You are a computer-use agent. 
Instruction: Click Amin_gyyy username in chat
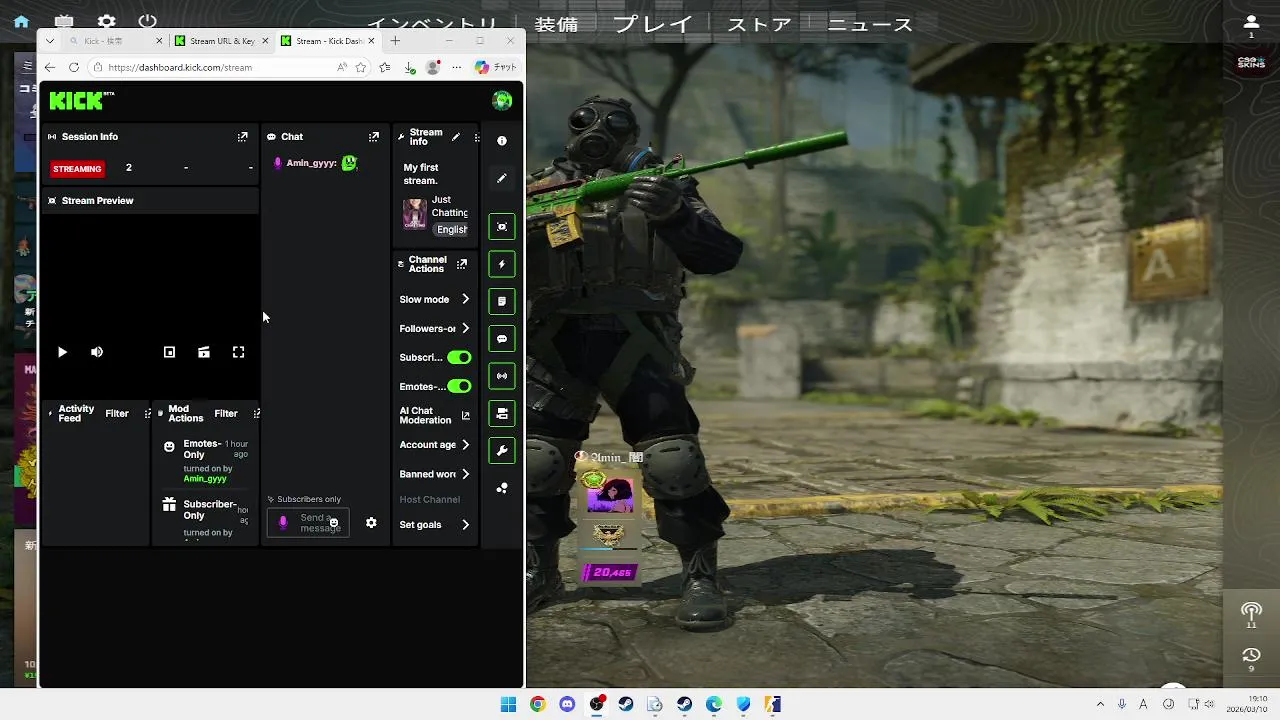click(310, 163)
